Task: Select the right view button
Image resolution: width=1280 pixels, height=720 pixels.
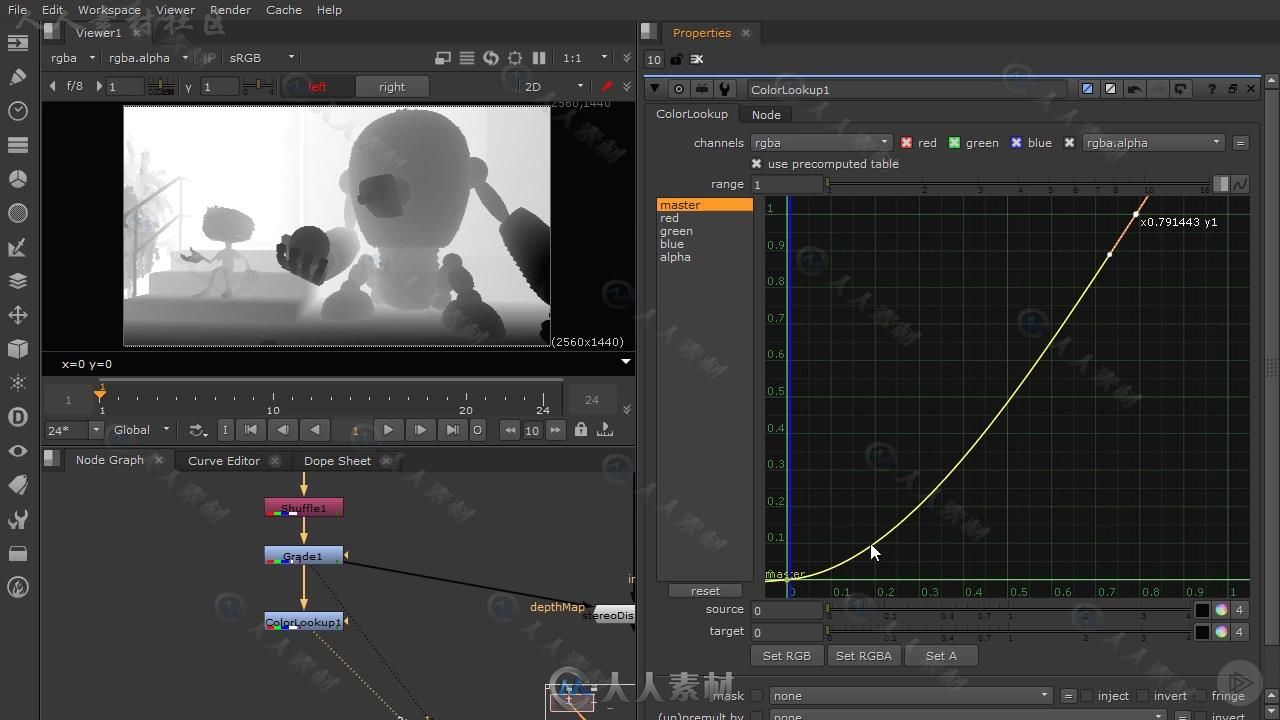Action: pos(392,87)
